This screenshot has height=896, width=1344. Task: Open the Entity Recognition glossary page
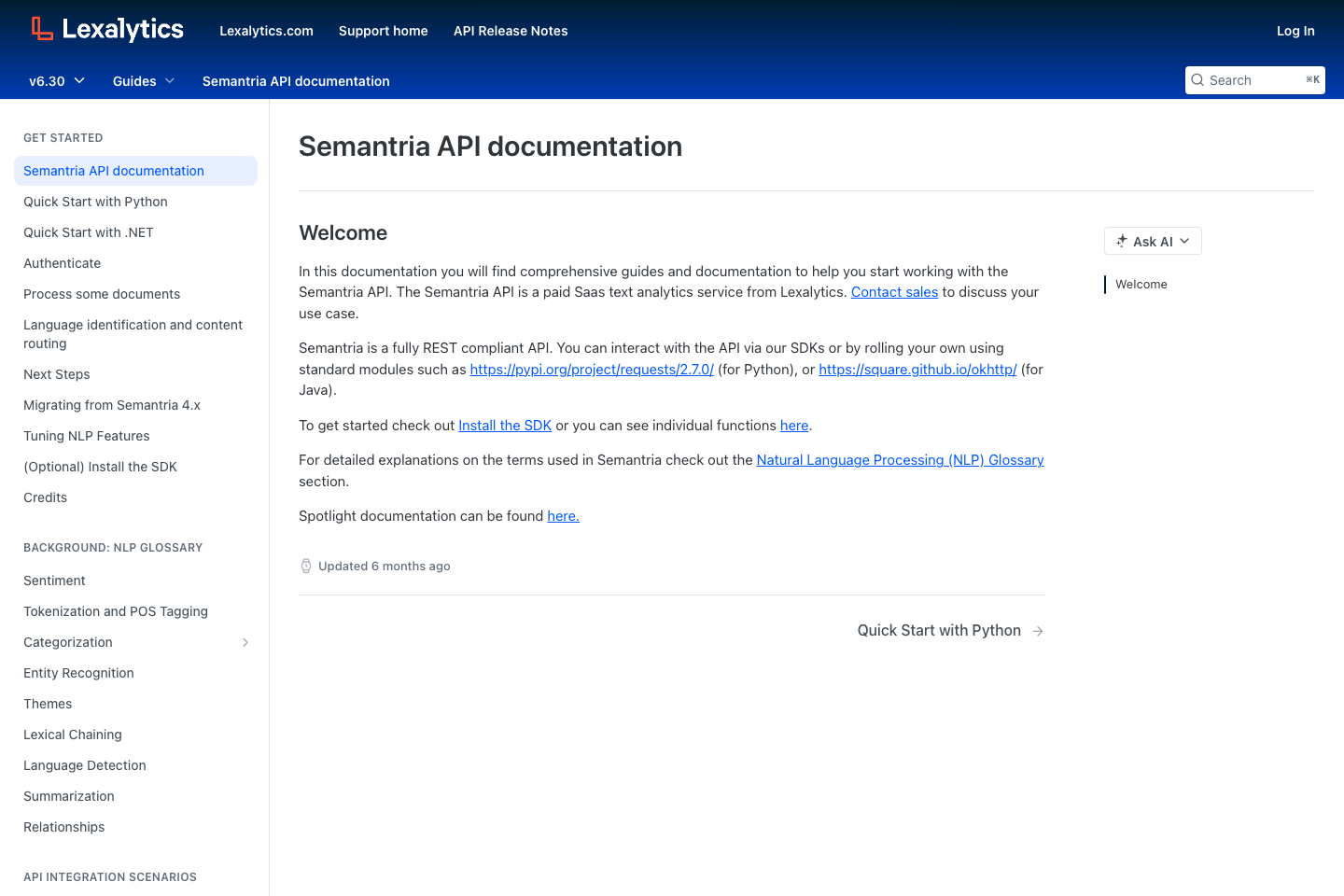tap(78, 673)
